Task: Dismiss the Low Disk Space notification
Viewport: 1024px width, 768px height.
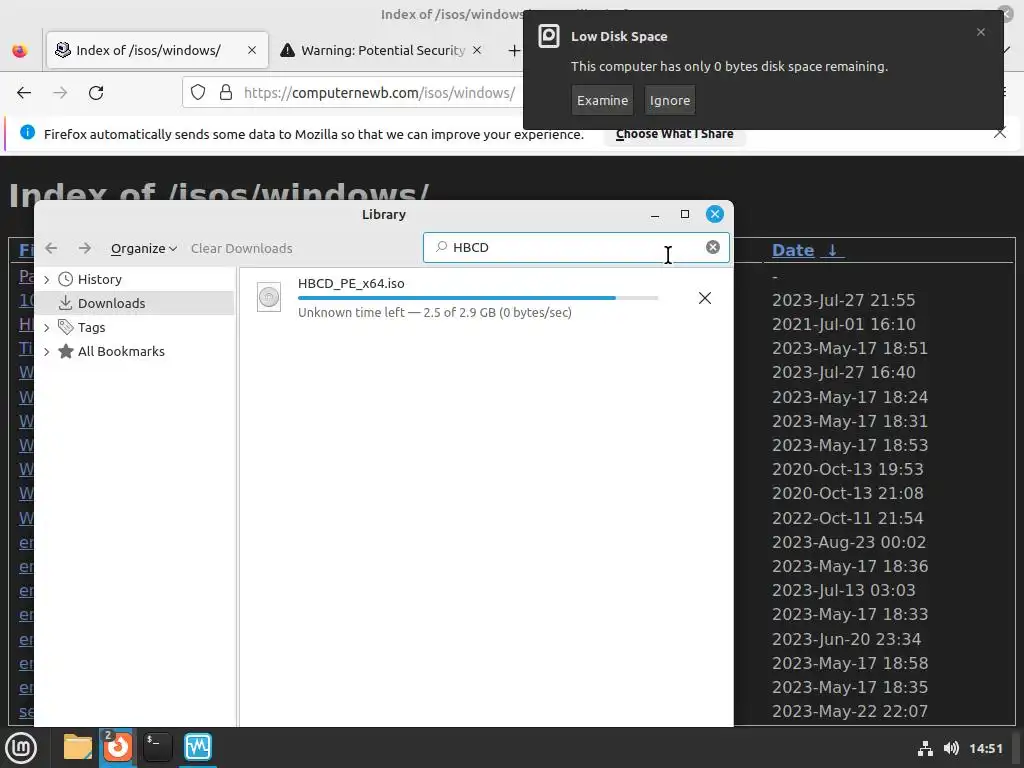Action: tap(981, 32)
